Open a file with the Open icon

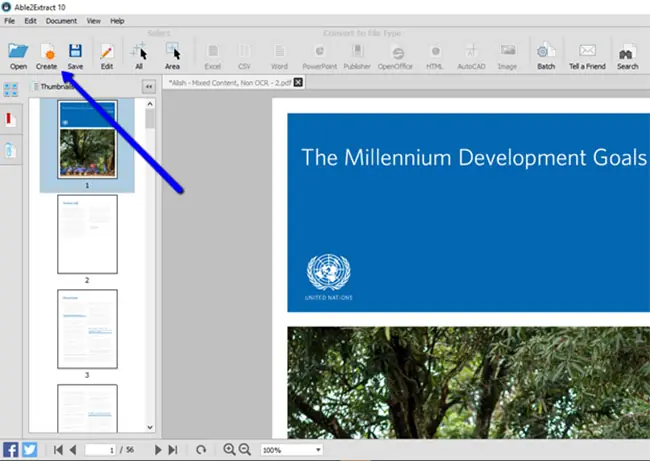coord(18,56)
